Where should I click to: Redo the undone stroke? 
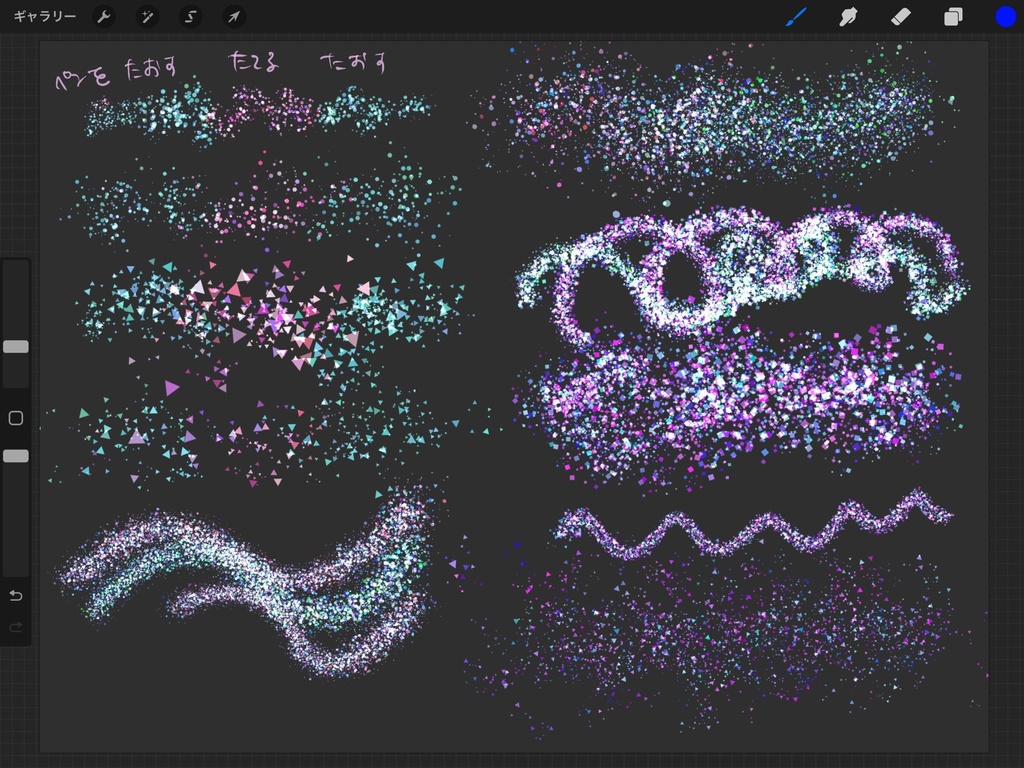(x=14, y=628)
